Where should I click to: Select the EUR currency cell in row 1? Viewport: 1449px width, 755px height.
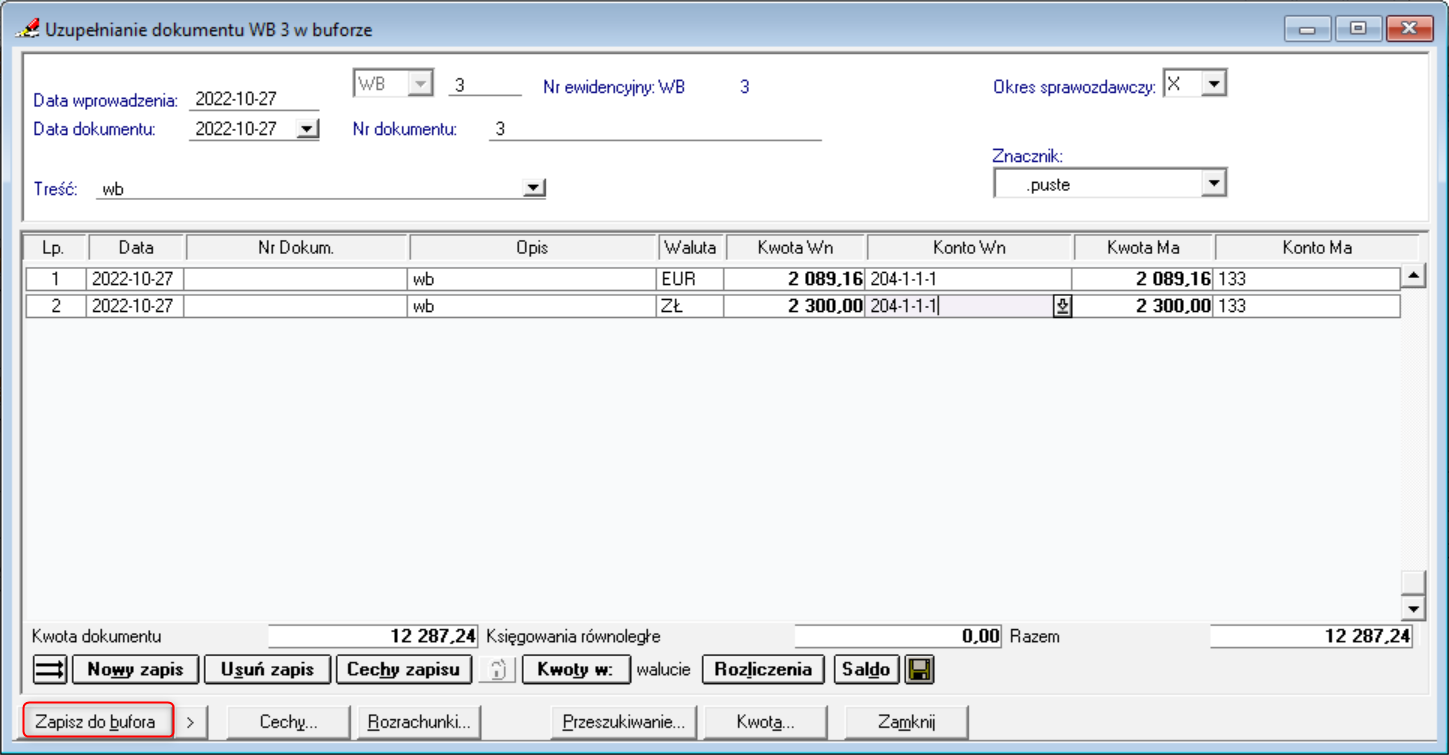pyautogui.click(x=690, y=279)
